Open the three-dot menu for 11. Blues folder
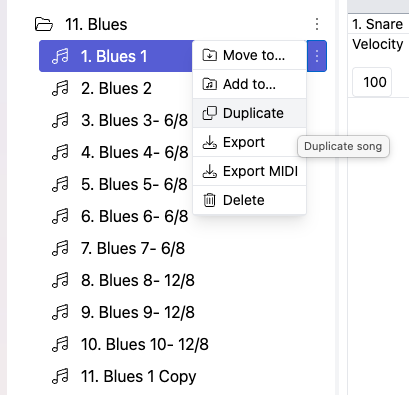409x395 pixels. click(x=317, y=24)
